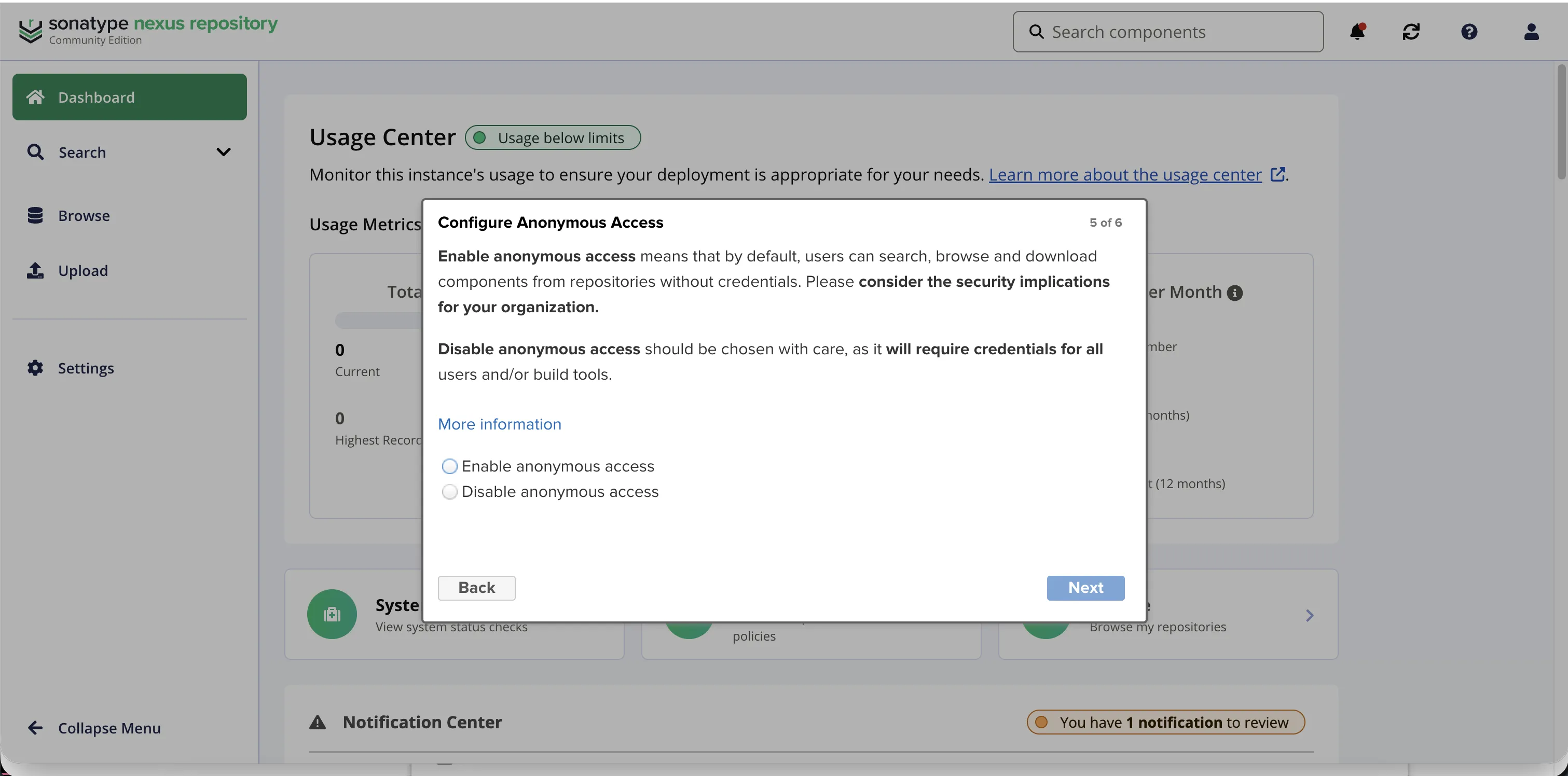Click the Settings gear icon
Viewport: 1568px width, 776px height.
coord(35,368)
